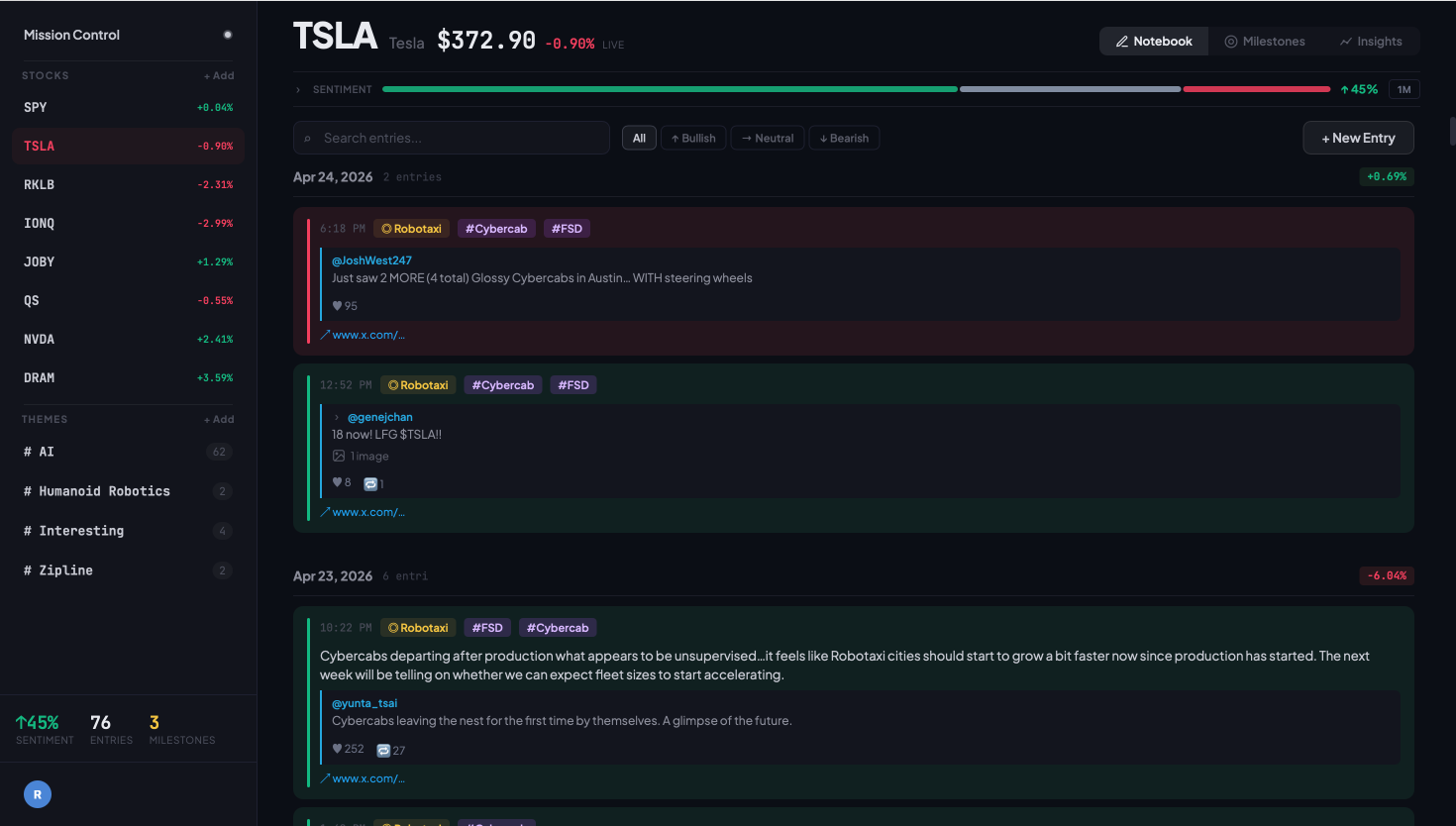Image resolution: width=1456 pixels, height=826 pixels.
Task: Click the retweet icon with 1 count
Action: click(x=370, y=483)
